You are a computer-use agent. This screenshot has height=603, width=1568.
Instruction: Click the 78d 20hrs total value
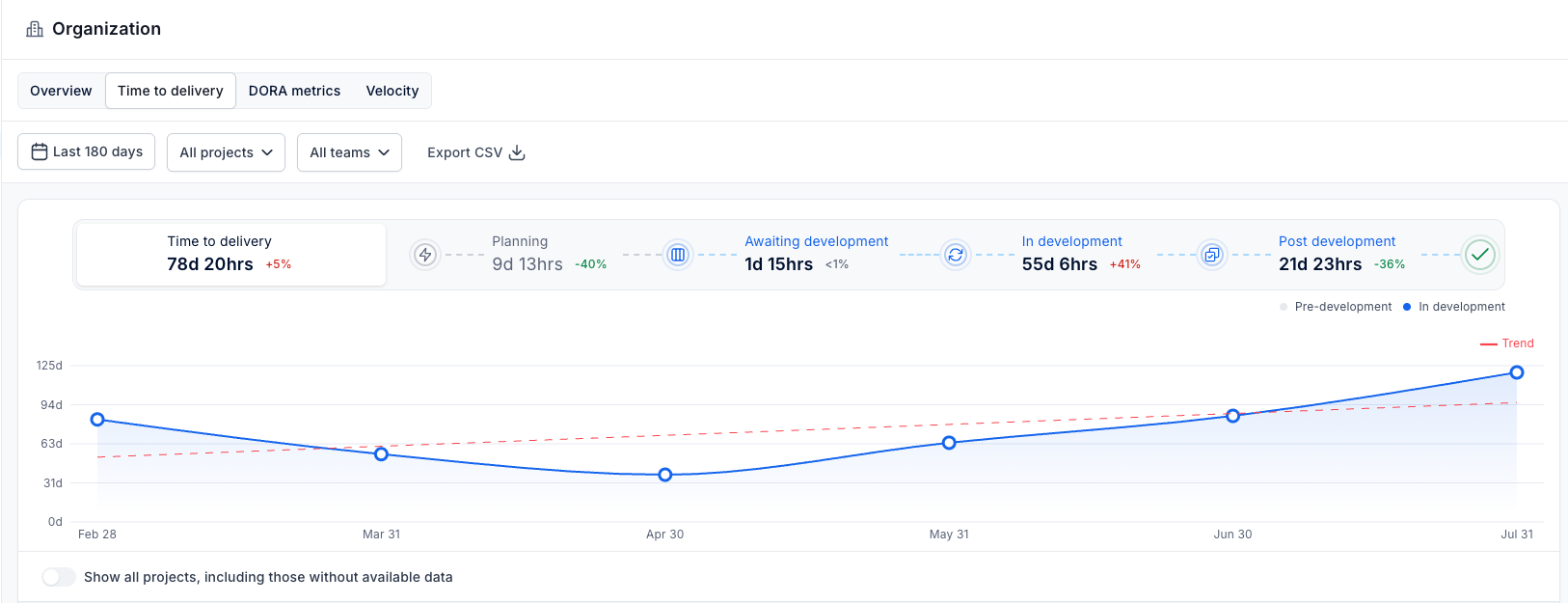(210, 264)
